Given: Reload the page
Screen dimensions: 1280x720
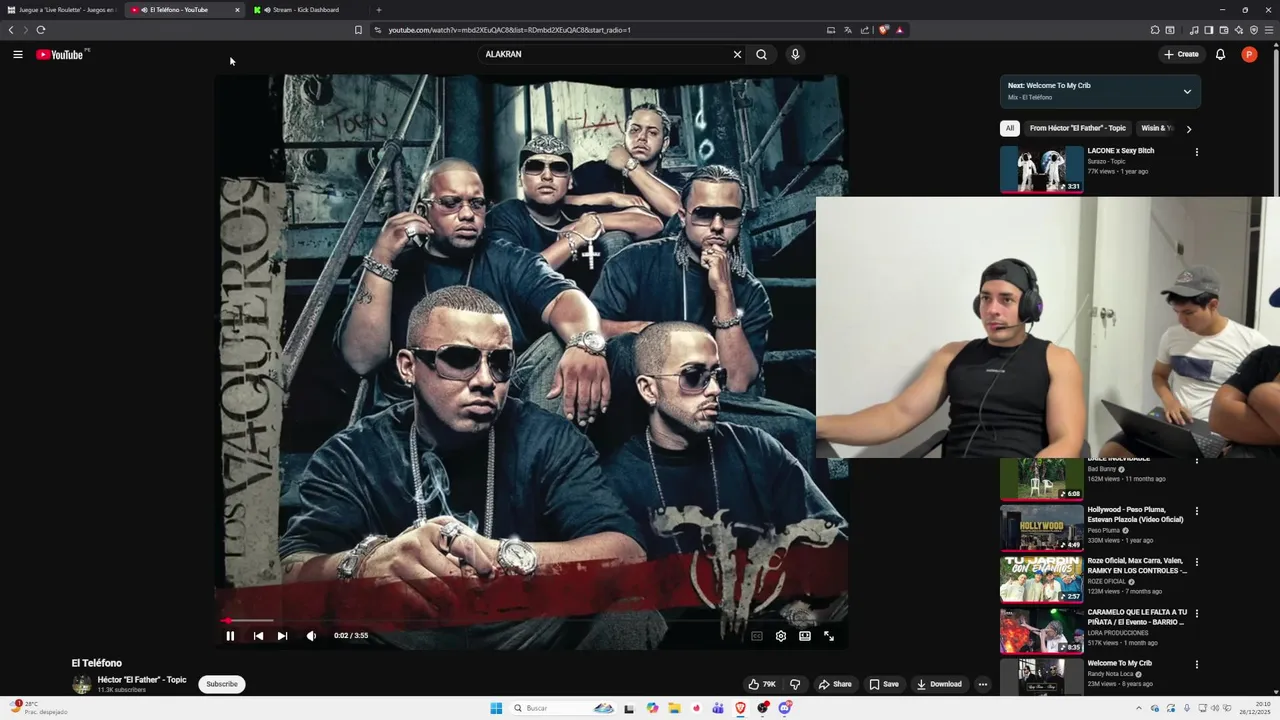Looking at the screenshot, I should pos(41,30).
